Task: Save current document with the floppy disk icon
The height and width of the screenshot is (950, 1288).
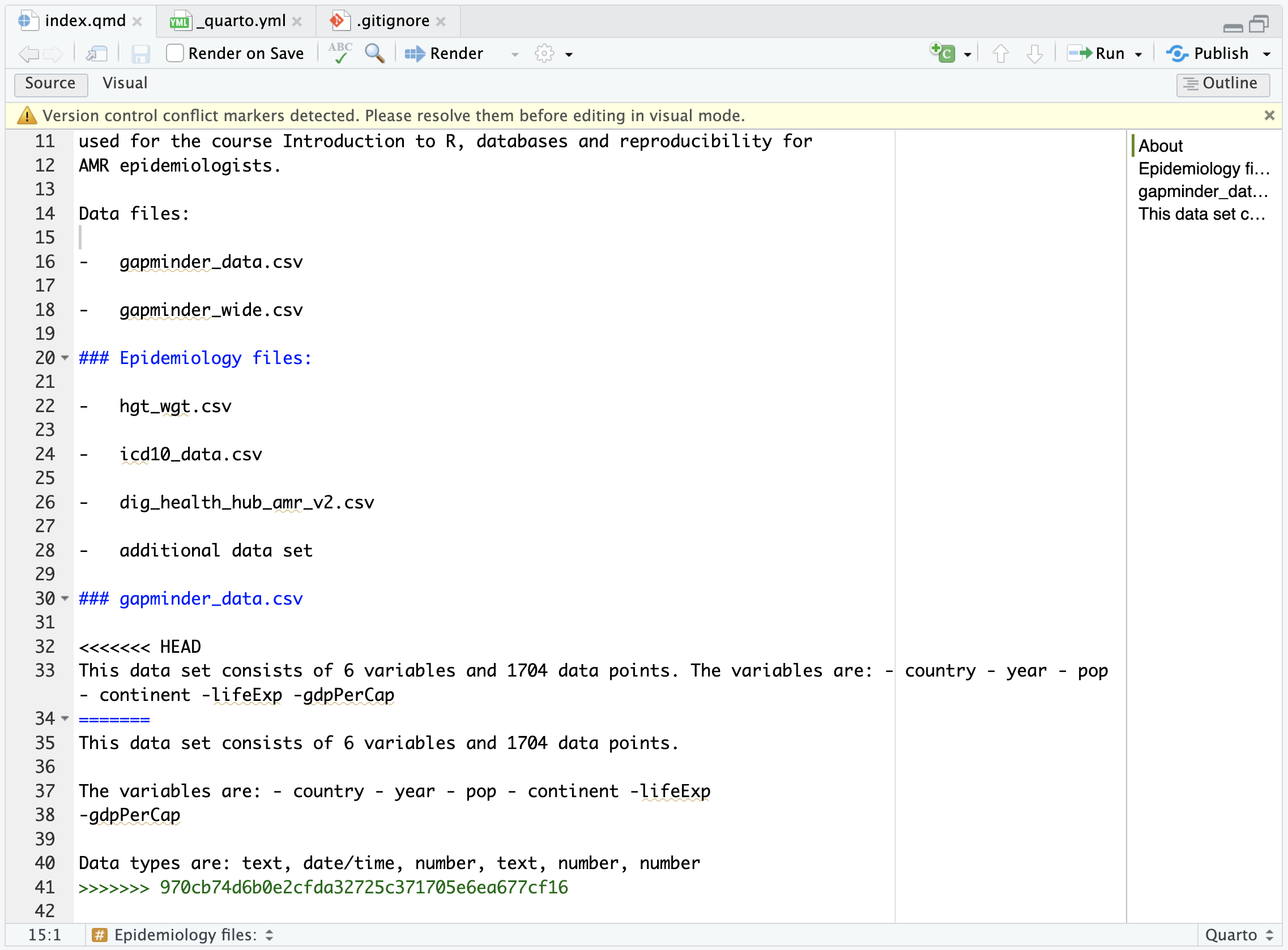Action: coord(140,54)
